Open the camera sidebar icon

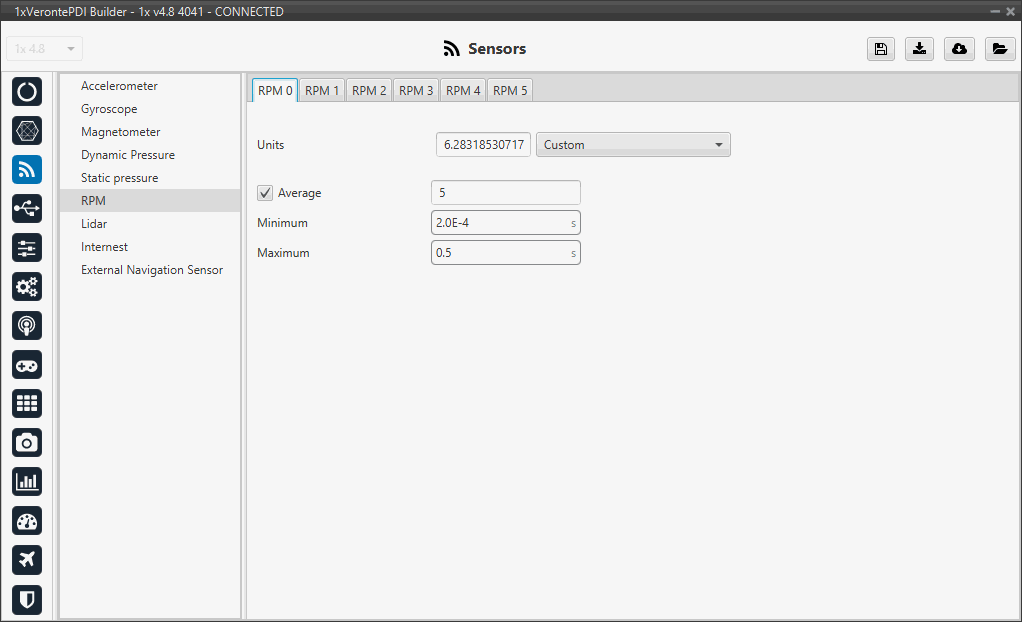point(27,443)
